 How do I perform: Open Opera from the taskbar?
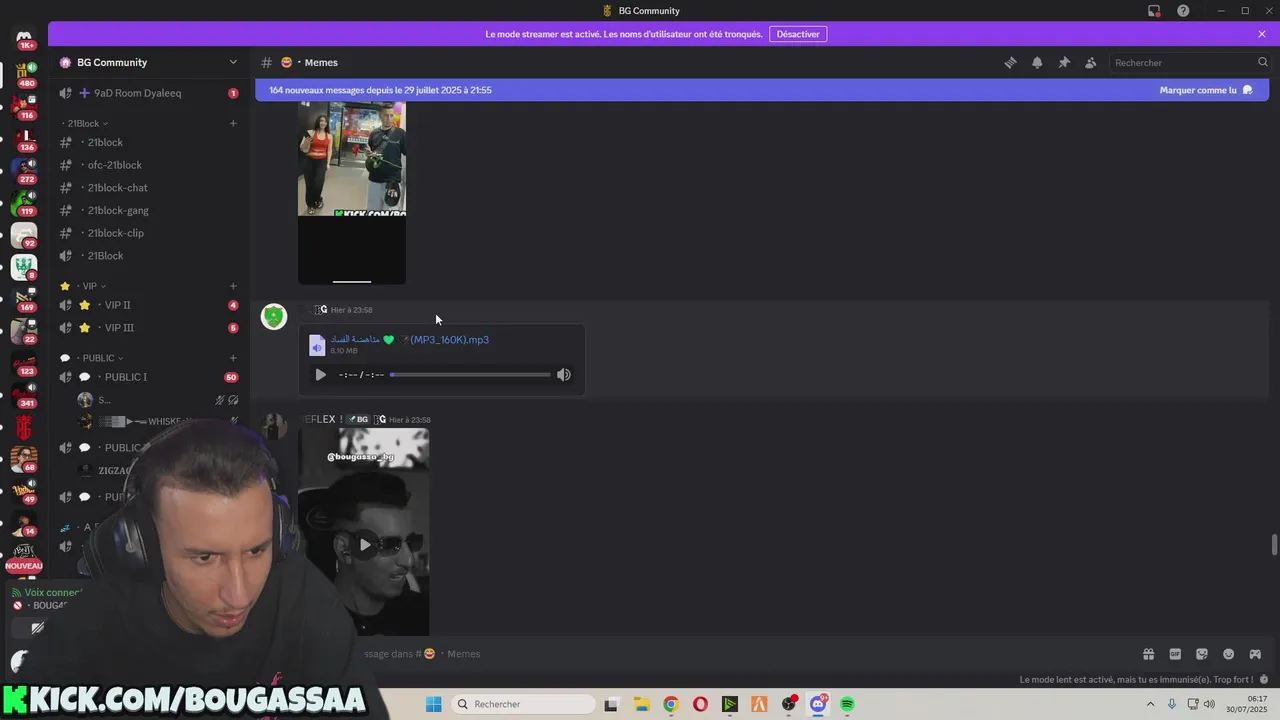700,704
